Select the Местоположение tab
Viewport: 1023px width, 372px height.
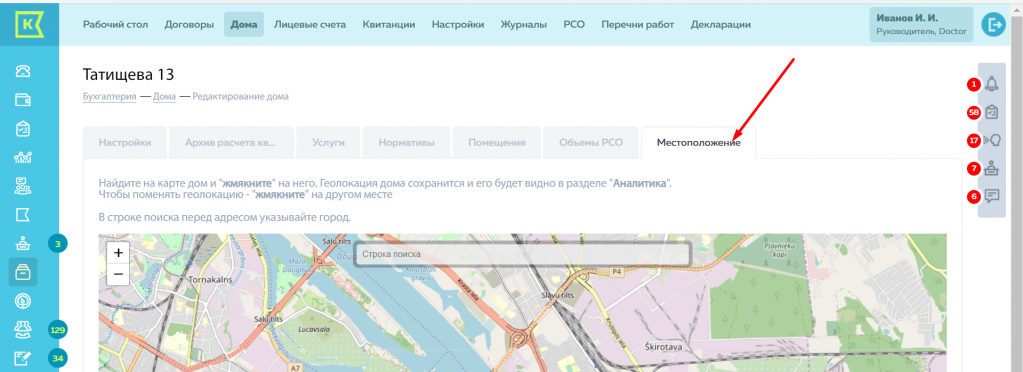(699, 143)
